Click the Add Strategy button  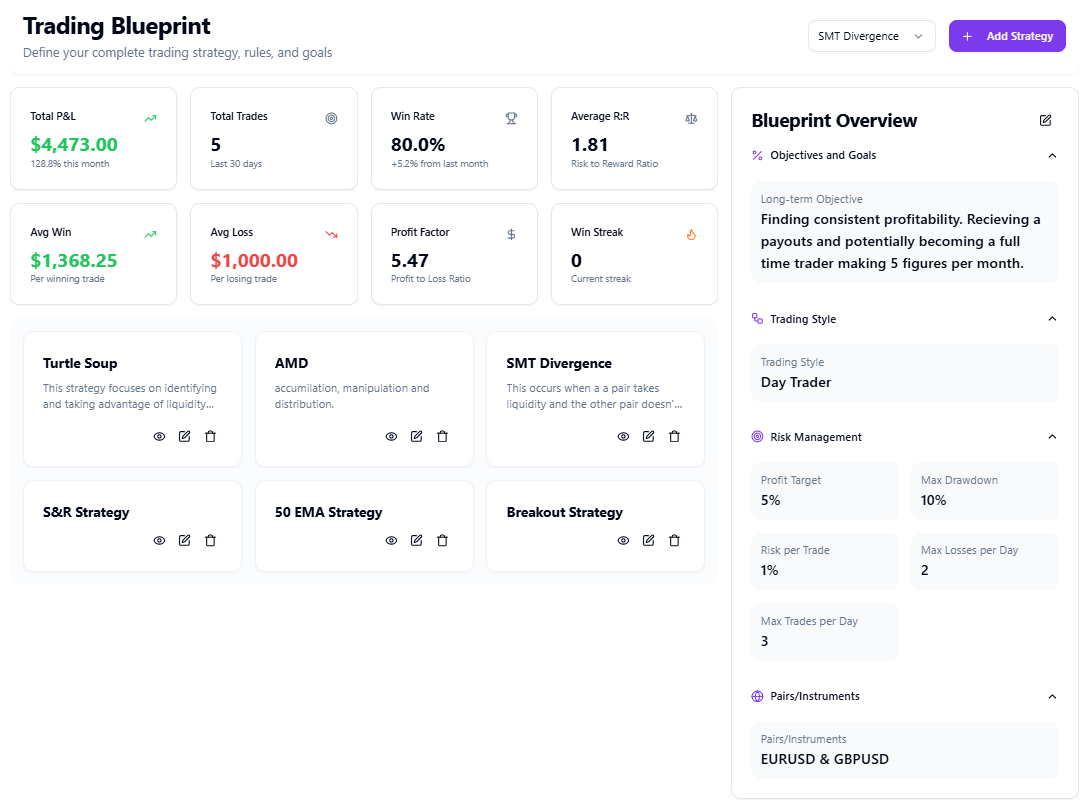pos(1007,36)
